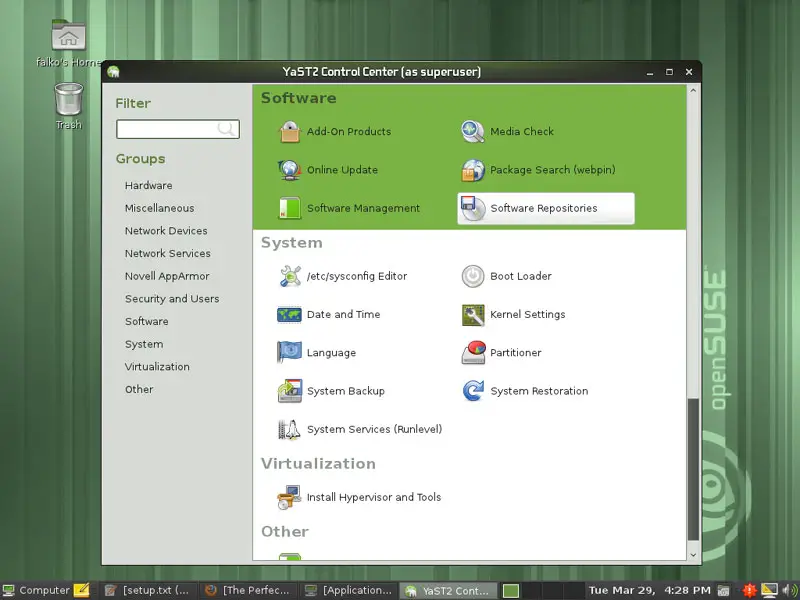800x600 pixels.
Task: Open Install Hypervisor and Tools icon
Action: [x=290, y=497]
